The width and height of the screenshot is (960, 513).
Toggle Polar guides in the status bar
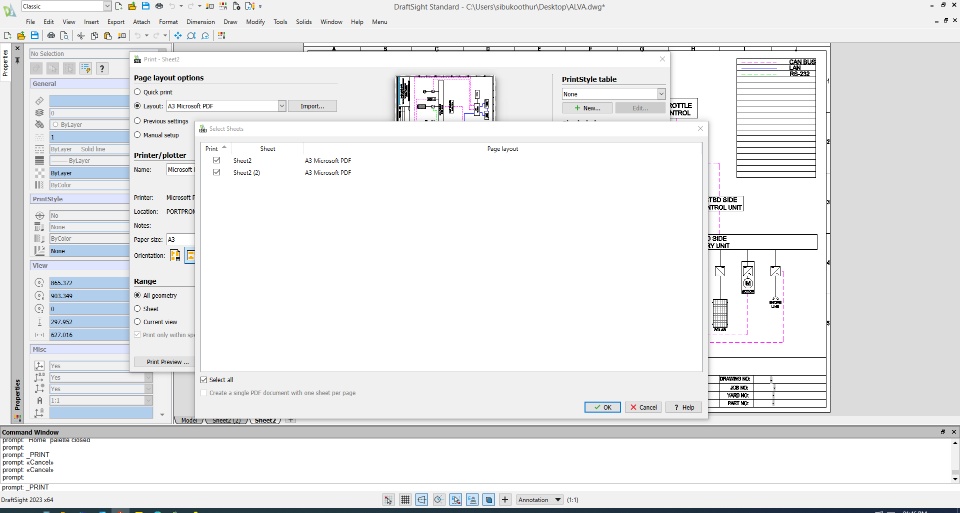[x=438, y=500]
